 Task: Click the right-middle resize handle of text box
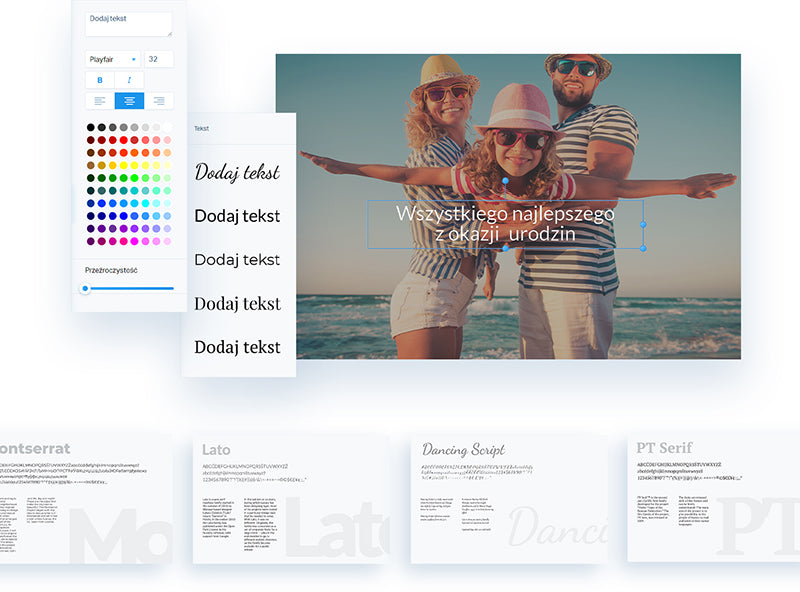[643, 224]
